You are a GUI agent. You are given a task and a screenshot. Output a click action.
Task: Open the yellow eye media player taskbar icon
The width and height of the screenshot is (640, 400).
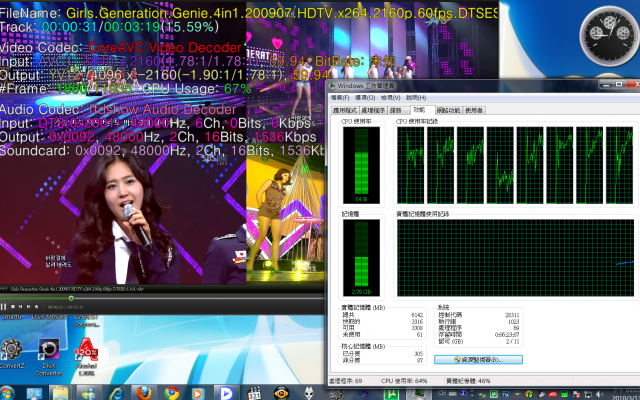tap(281, 393)
